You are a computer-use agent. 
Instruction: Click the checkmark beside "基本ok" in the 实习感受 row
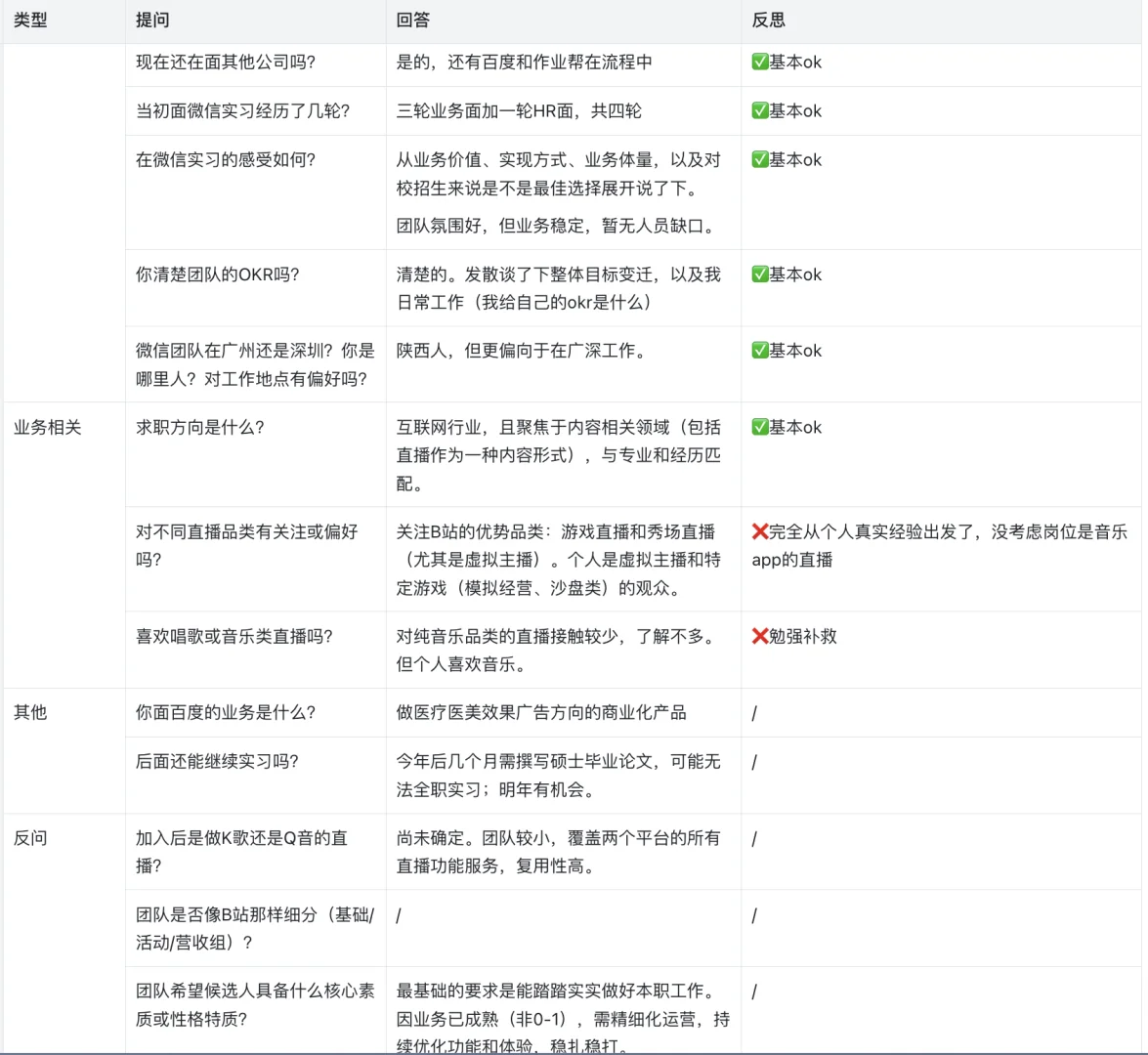[760, 159]
